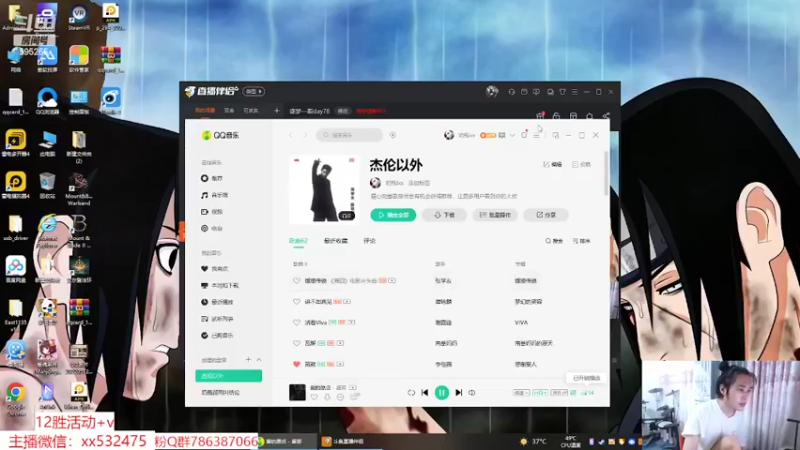Play the MV of 讲不出再见
Image resolution: width=800 pixels, height=450 pixels.
pyautogui.click(x=347, y=302)
